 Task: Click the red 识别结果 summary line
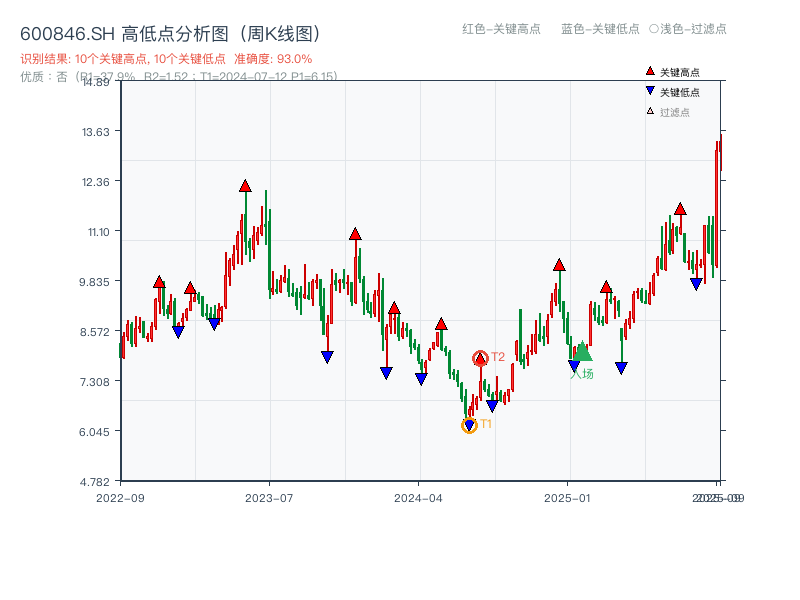click(x=166, y=59)
